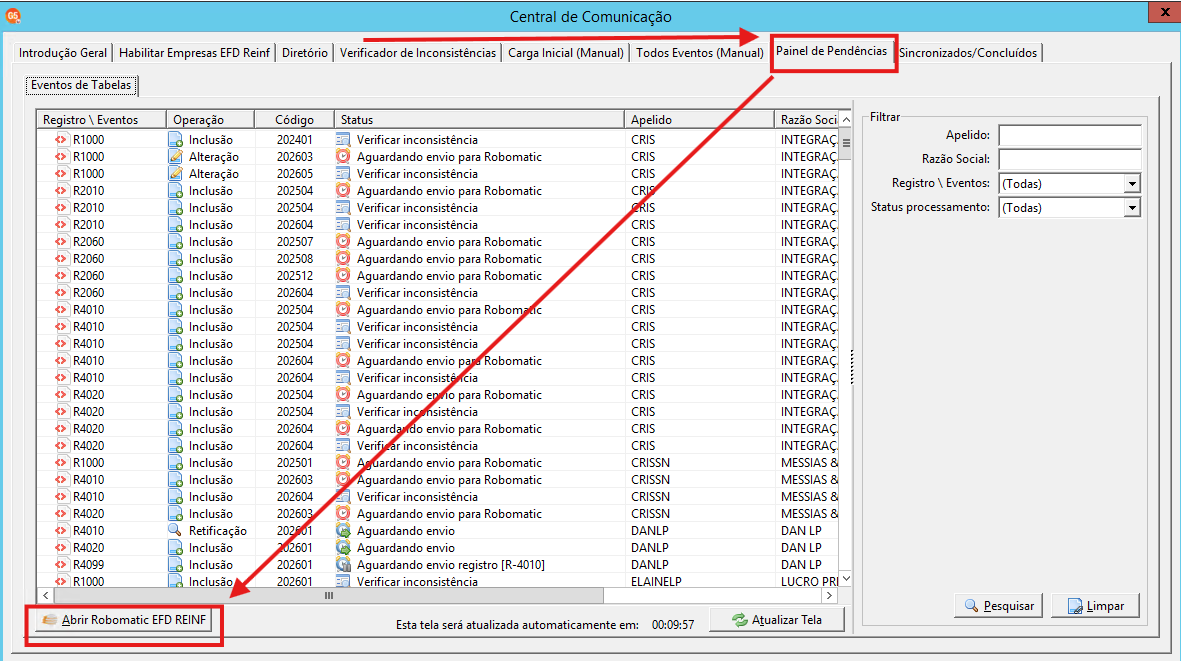Open the Introdução Geral tab
Screen dimensions: 1181x661
click(x=63, y=53)
